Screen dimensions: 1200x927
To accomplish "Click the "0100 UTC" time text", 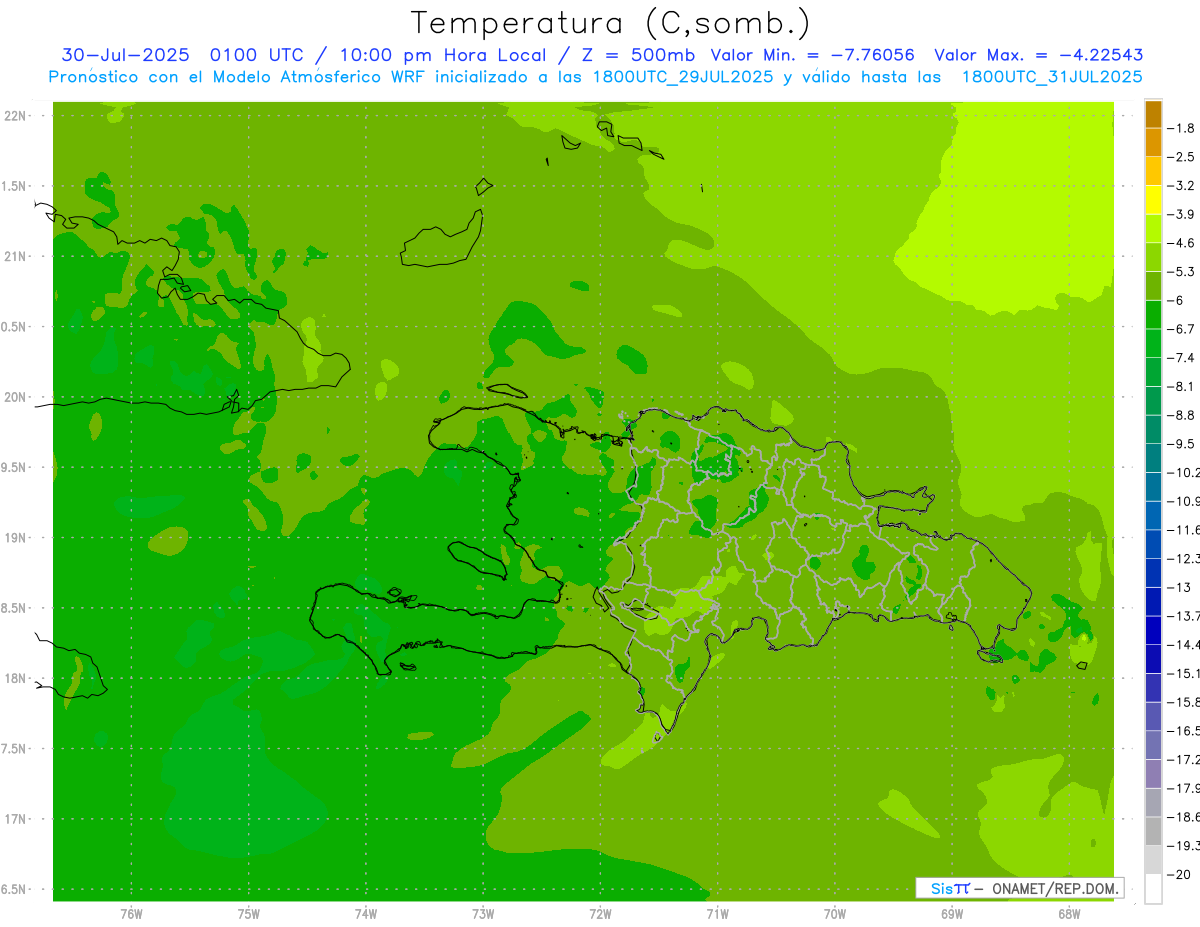I will (255, 55).
